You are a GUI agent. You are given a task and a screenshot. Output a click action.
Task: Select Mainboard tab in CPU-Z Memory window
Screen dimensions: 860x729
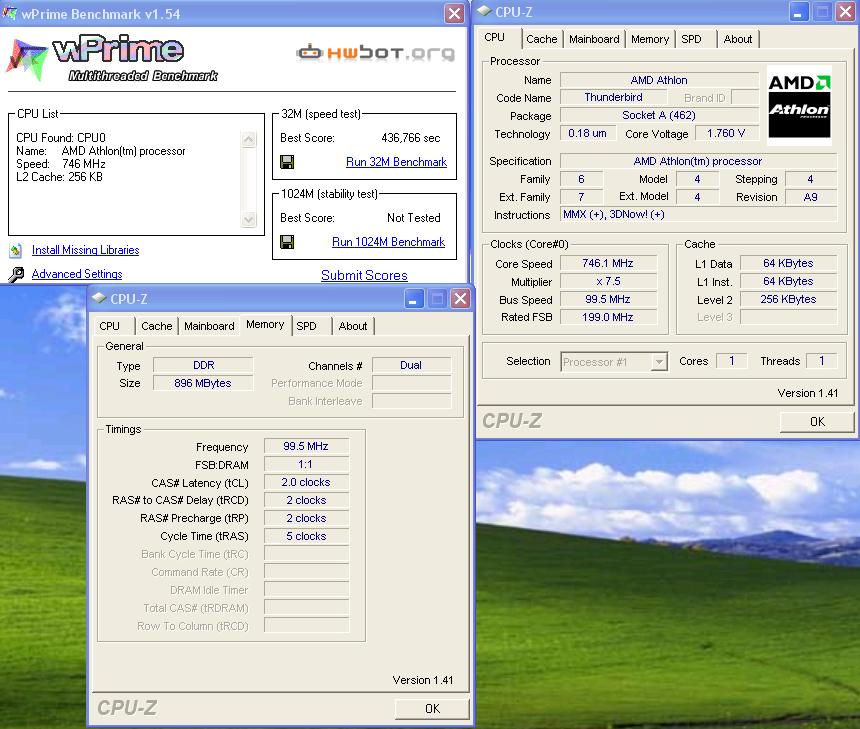[209, 326]
